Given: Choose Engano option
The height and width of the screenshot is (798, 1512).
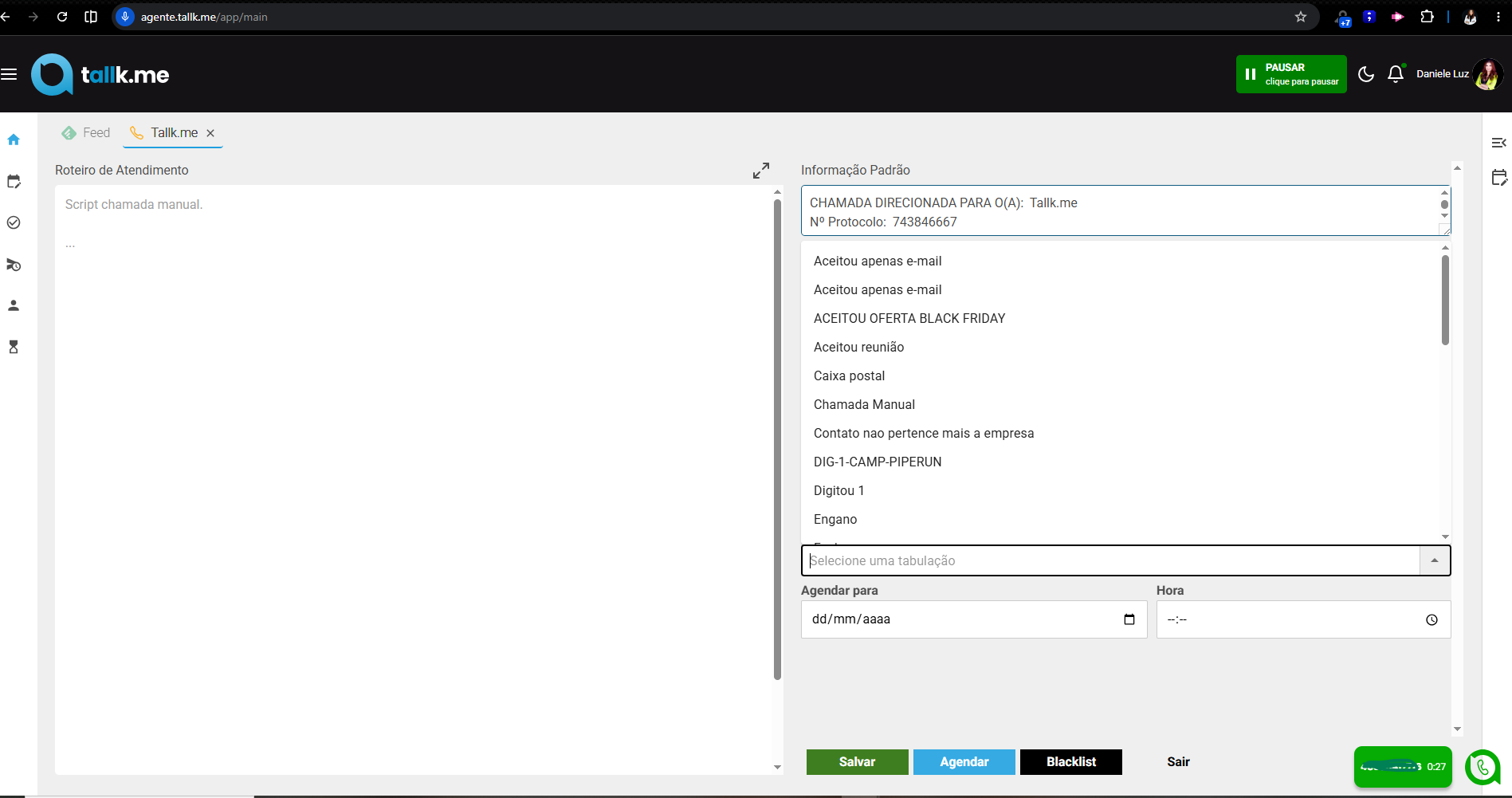Looking at the screenshot, I should (x=835, y=519).
